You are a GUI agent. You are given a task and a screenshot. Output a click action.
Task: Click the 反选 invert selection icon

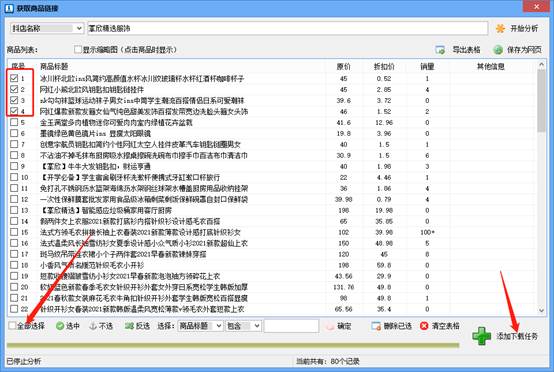129,326
